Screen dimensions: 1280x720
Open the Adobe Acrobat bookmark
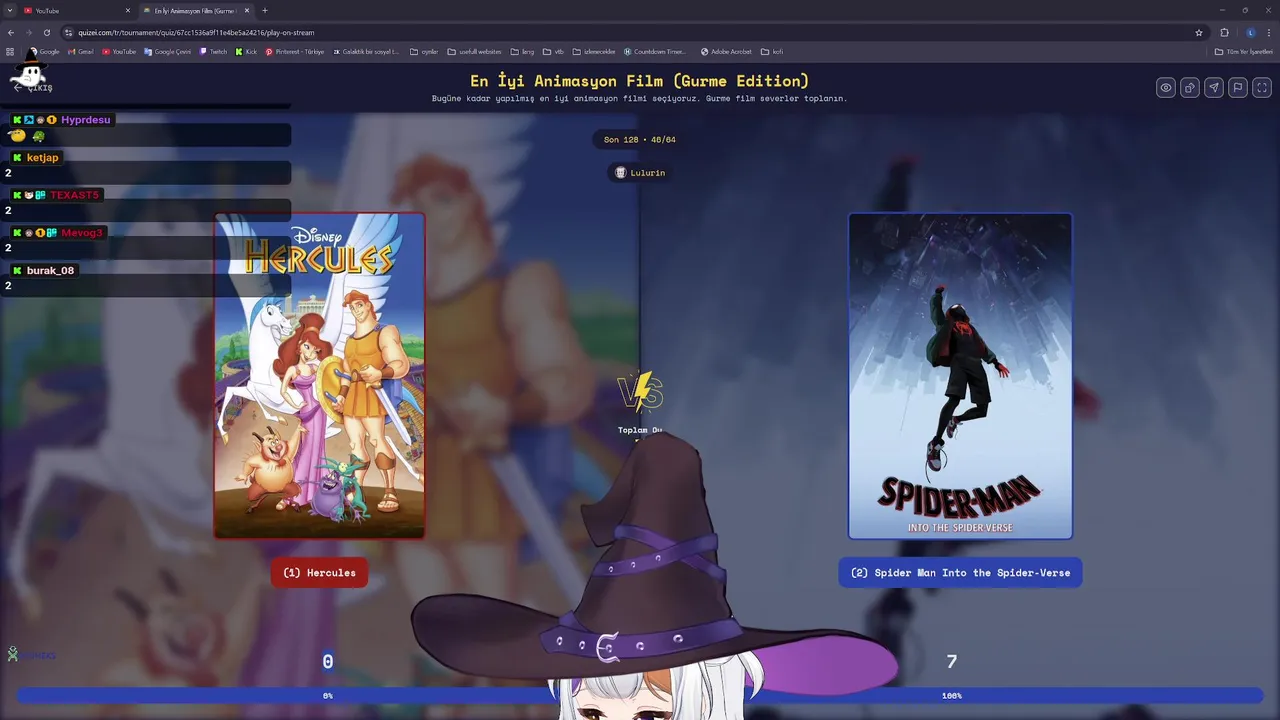[726, 52]
